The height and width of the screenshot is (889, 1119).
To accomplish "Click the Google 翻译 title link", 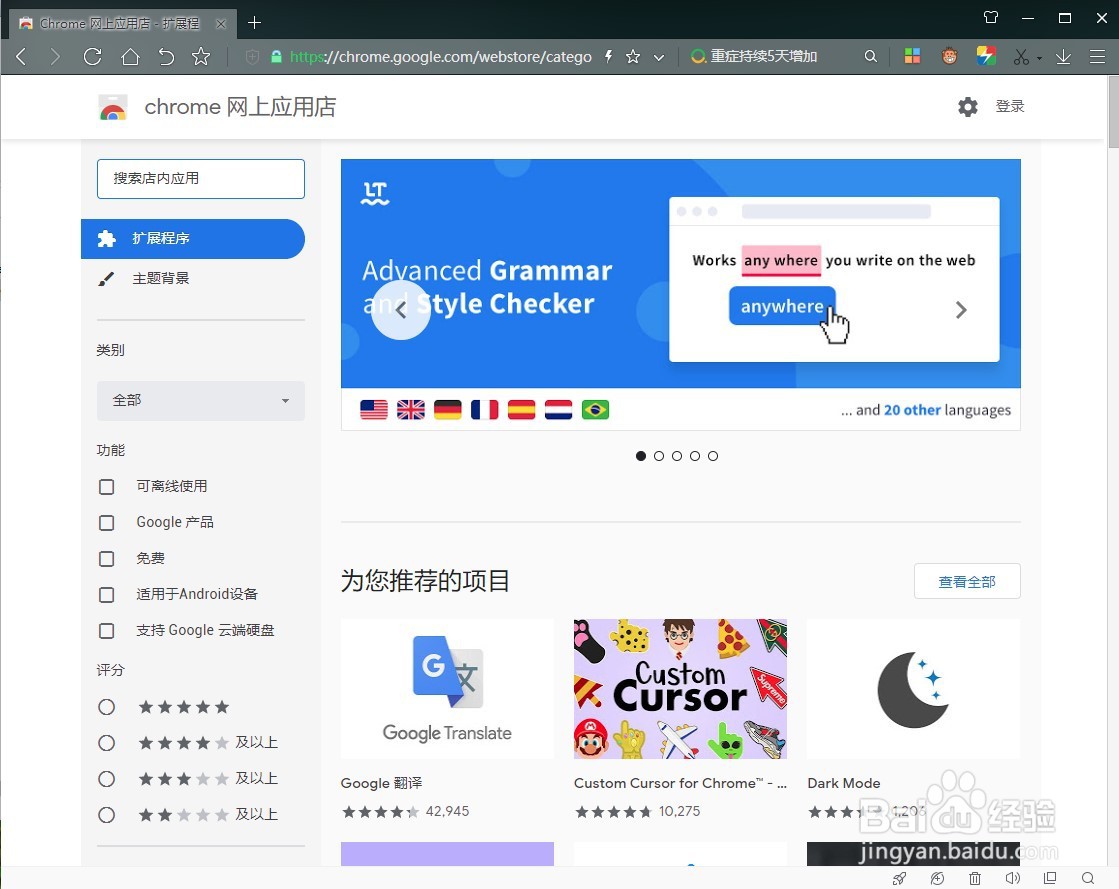I will point(382,783).
